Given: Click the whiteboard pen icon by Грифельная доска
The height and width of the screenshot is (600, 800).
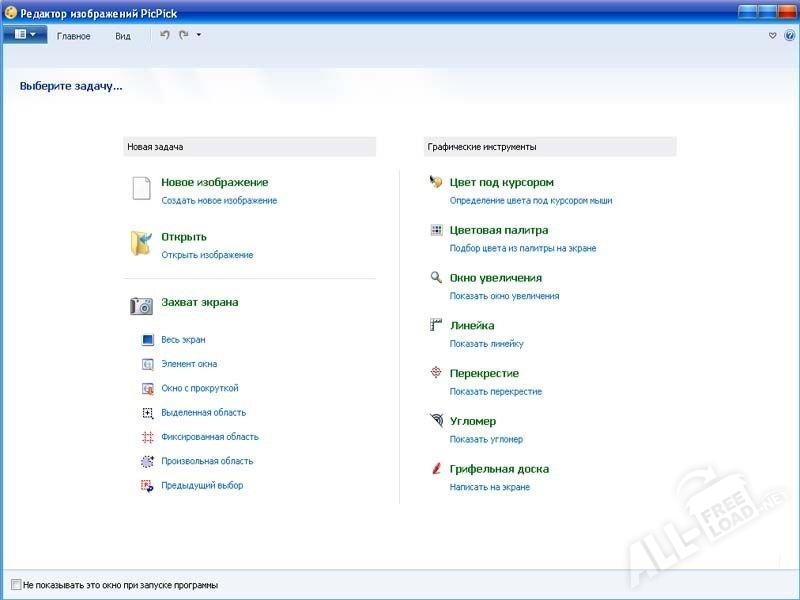Looking at the screenshot, I should (436, 468).
